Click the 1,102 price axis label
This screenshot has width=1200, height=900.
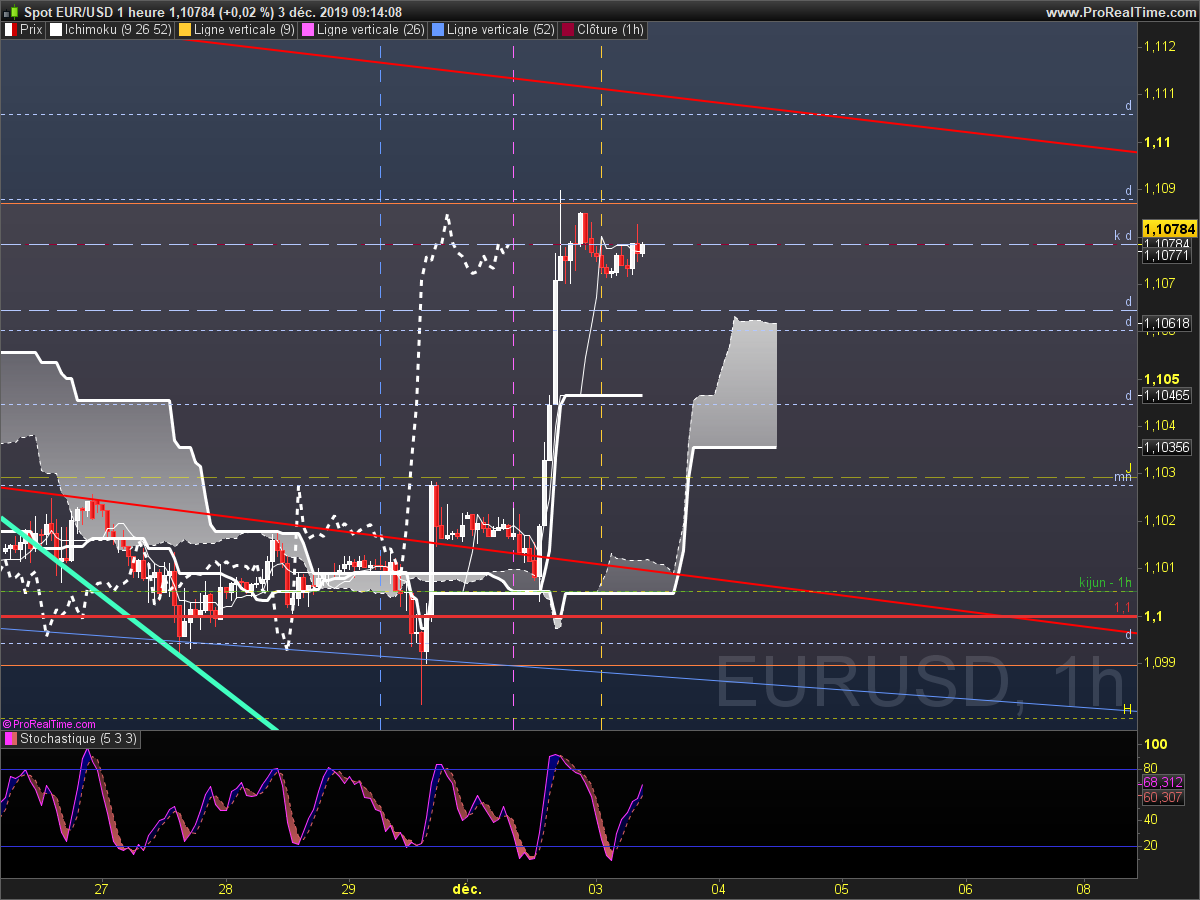tap(1160, 520)
